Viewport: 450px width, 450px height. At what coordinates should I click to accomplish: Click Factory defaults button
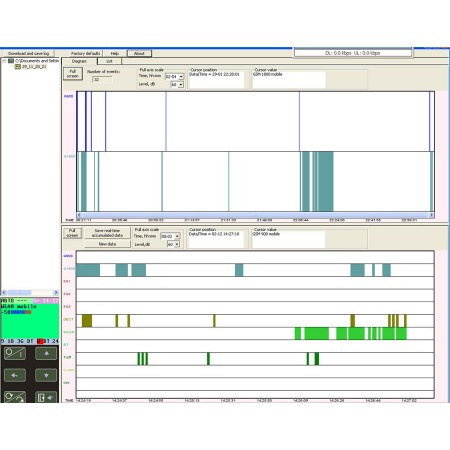(x=85, y=53)
